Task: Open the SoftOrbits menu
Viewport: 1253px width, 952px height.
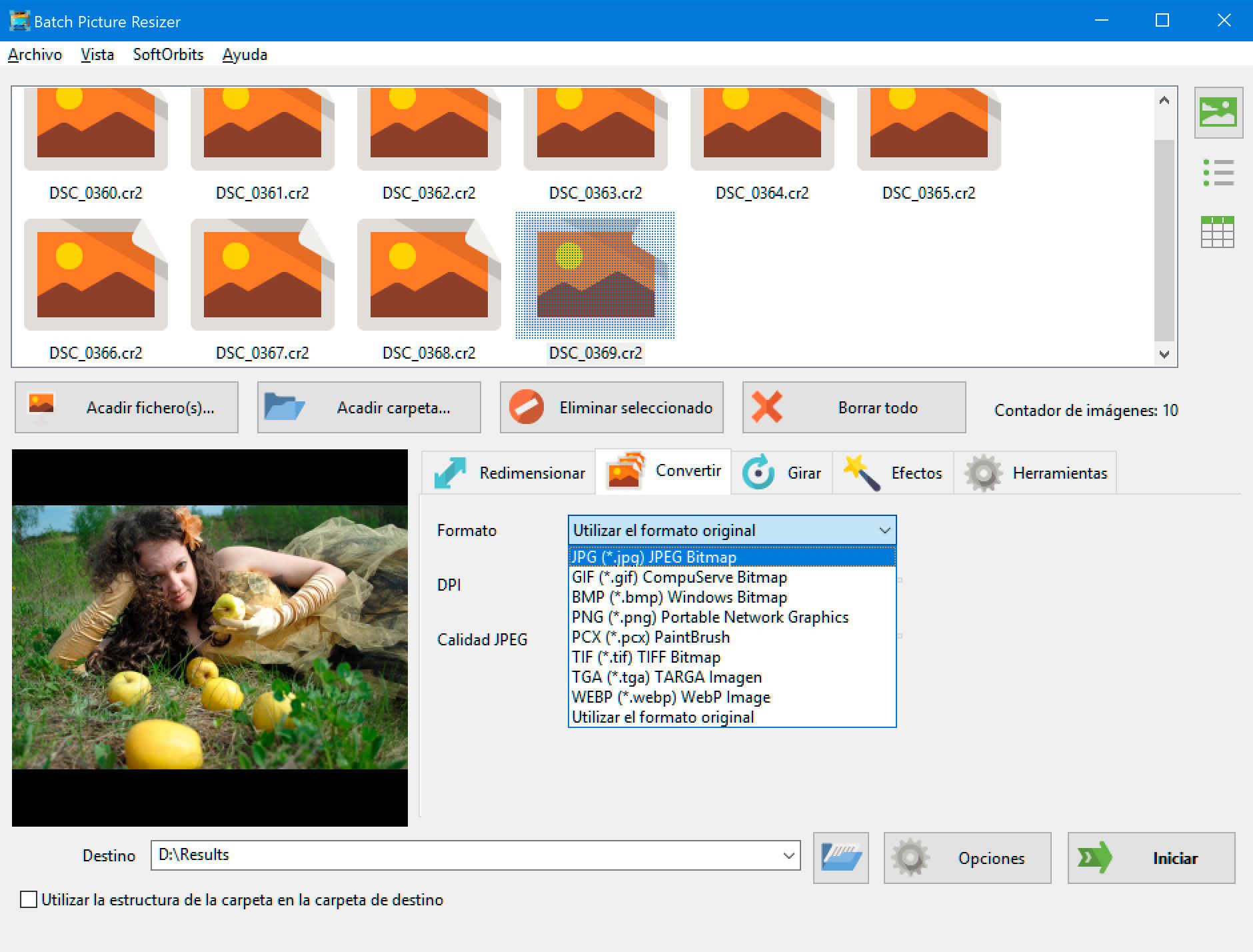Action: click(x=168, y=54)
